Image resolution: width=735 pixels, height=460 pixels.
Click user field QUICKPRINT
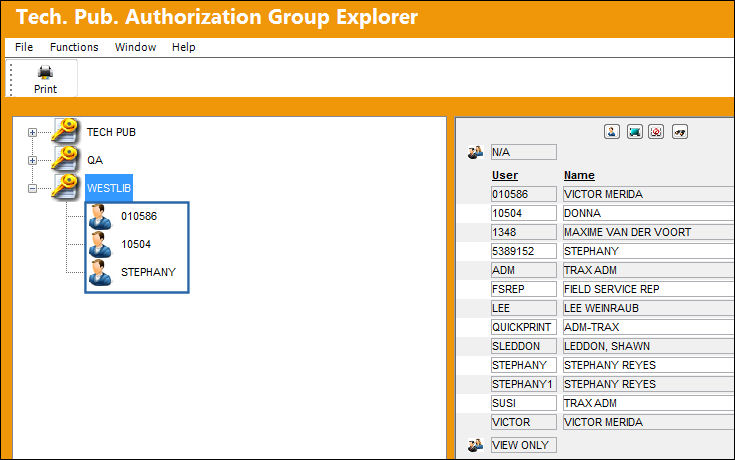[x=524, y=327]
